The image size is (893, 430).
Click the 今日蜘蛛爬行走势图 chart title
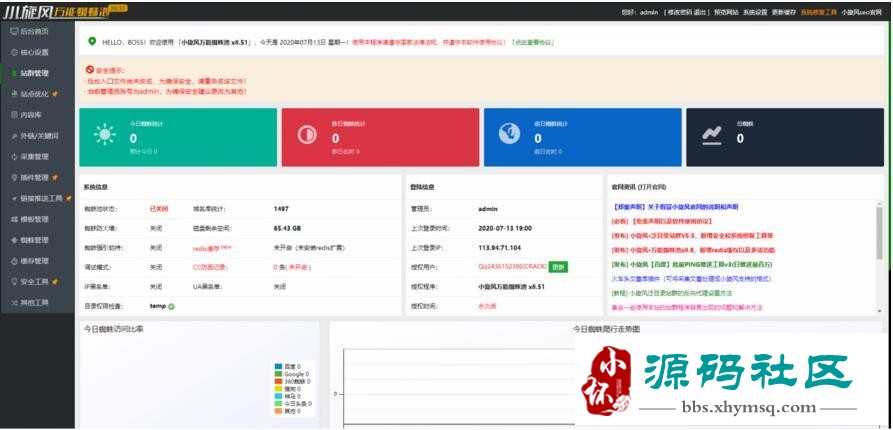point(607,329)
